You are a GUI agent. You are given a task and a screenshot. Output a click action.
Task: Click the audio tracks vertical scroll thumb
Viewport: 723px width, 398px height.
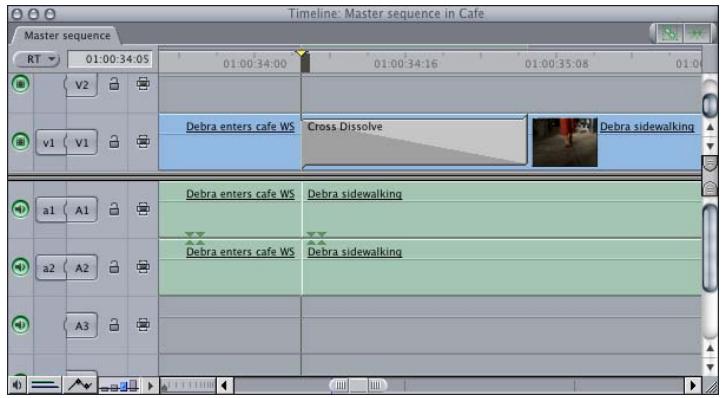coord(710,247)
